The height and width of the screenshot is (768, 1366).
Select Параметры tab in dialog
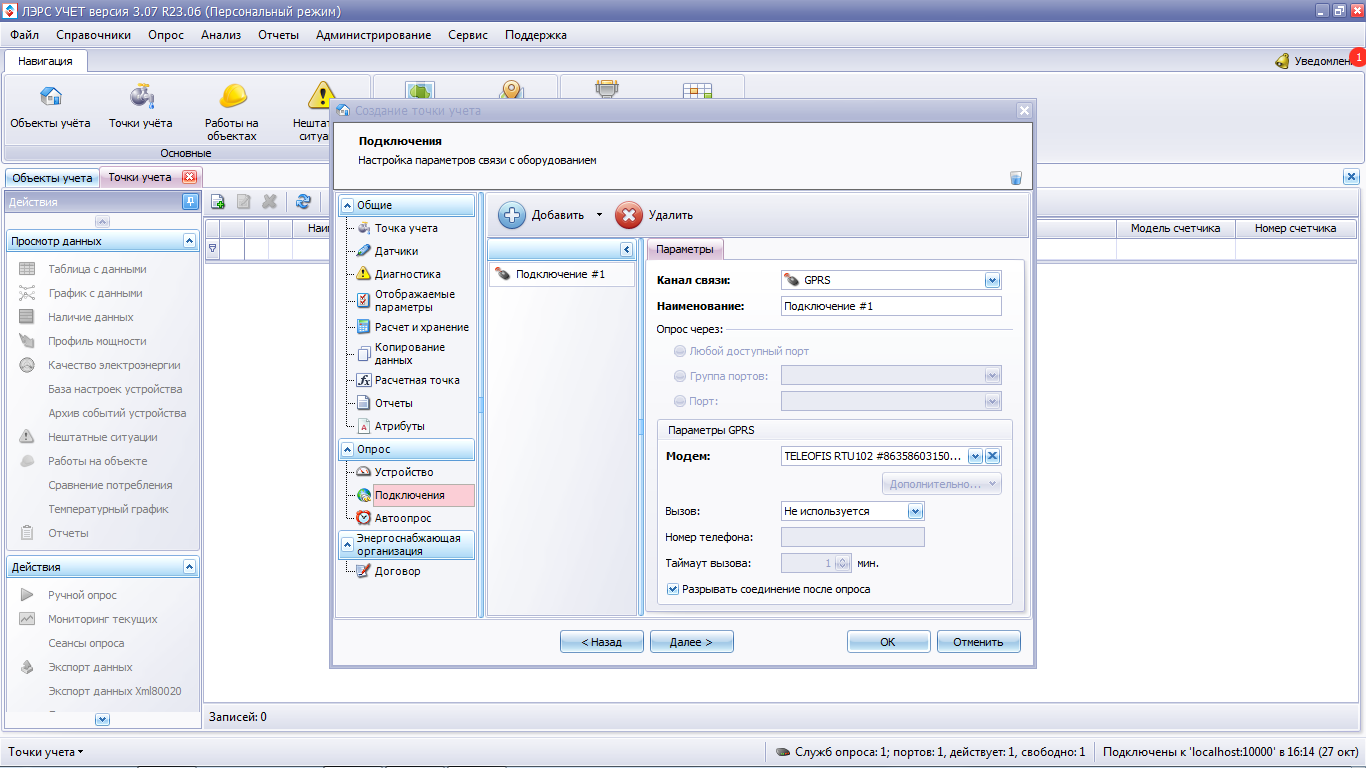point(685,249)
